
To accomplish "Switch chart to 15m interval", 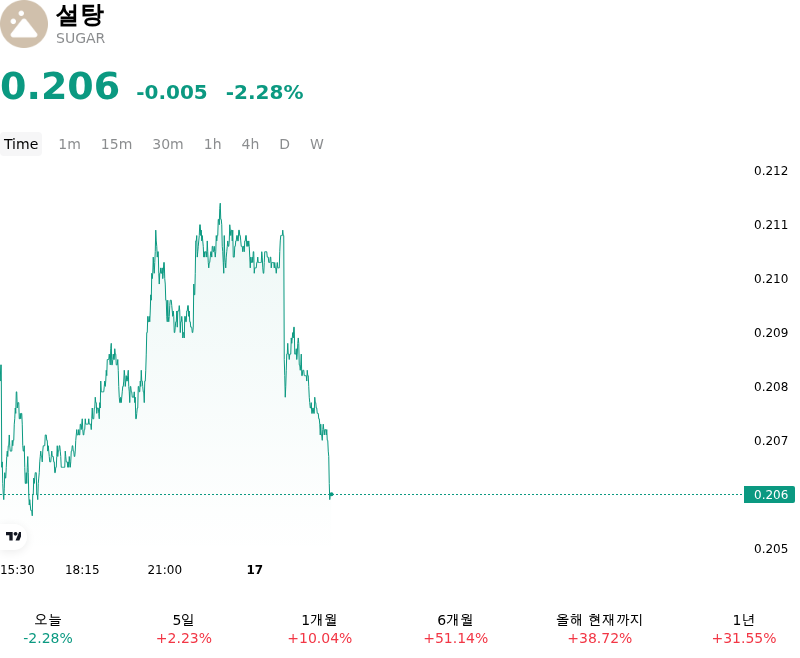I will tap(116, 144).
